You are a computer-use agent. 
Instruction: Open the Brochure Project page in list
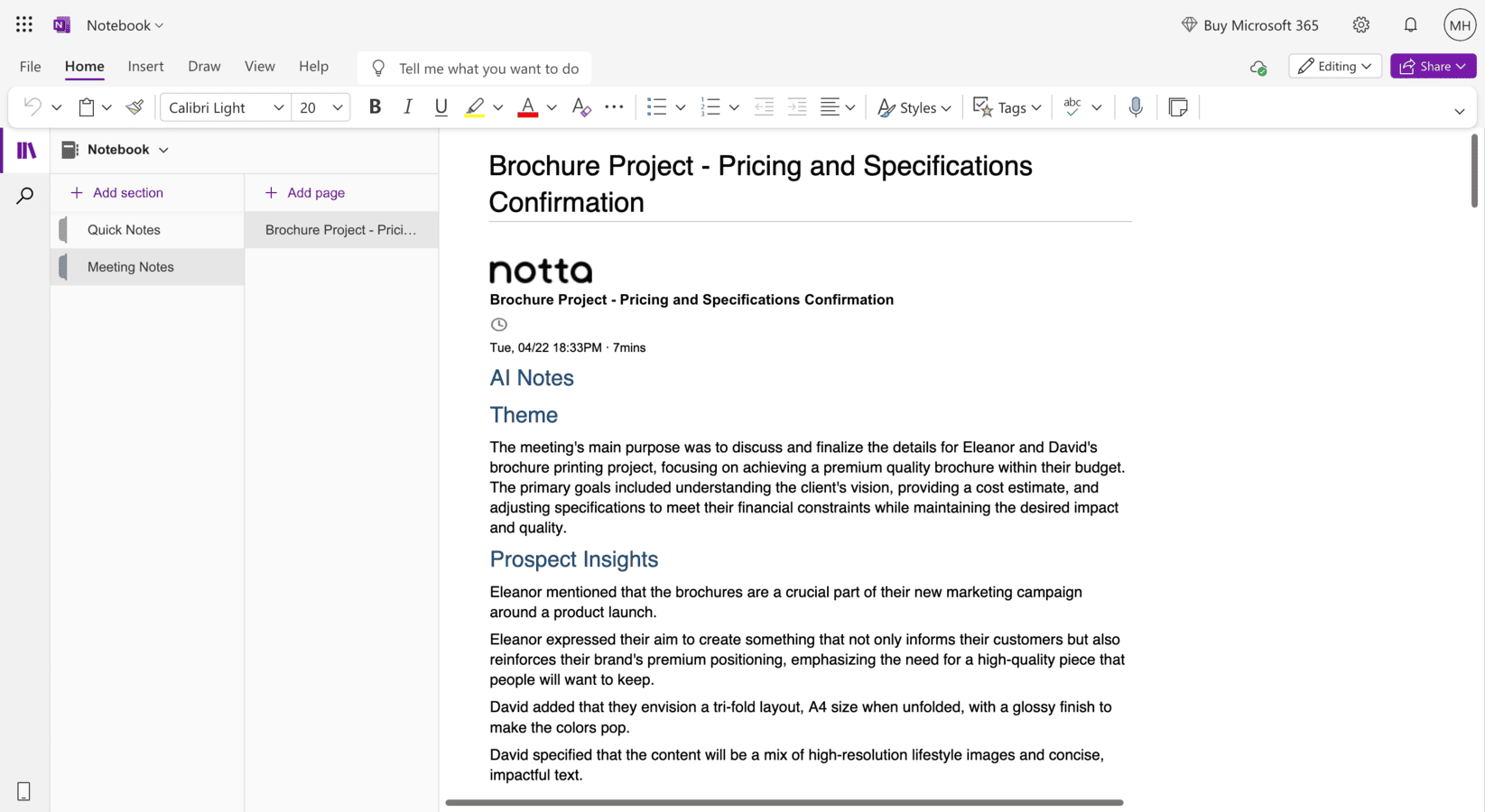(341, 230)
